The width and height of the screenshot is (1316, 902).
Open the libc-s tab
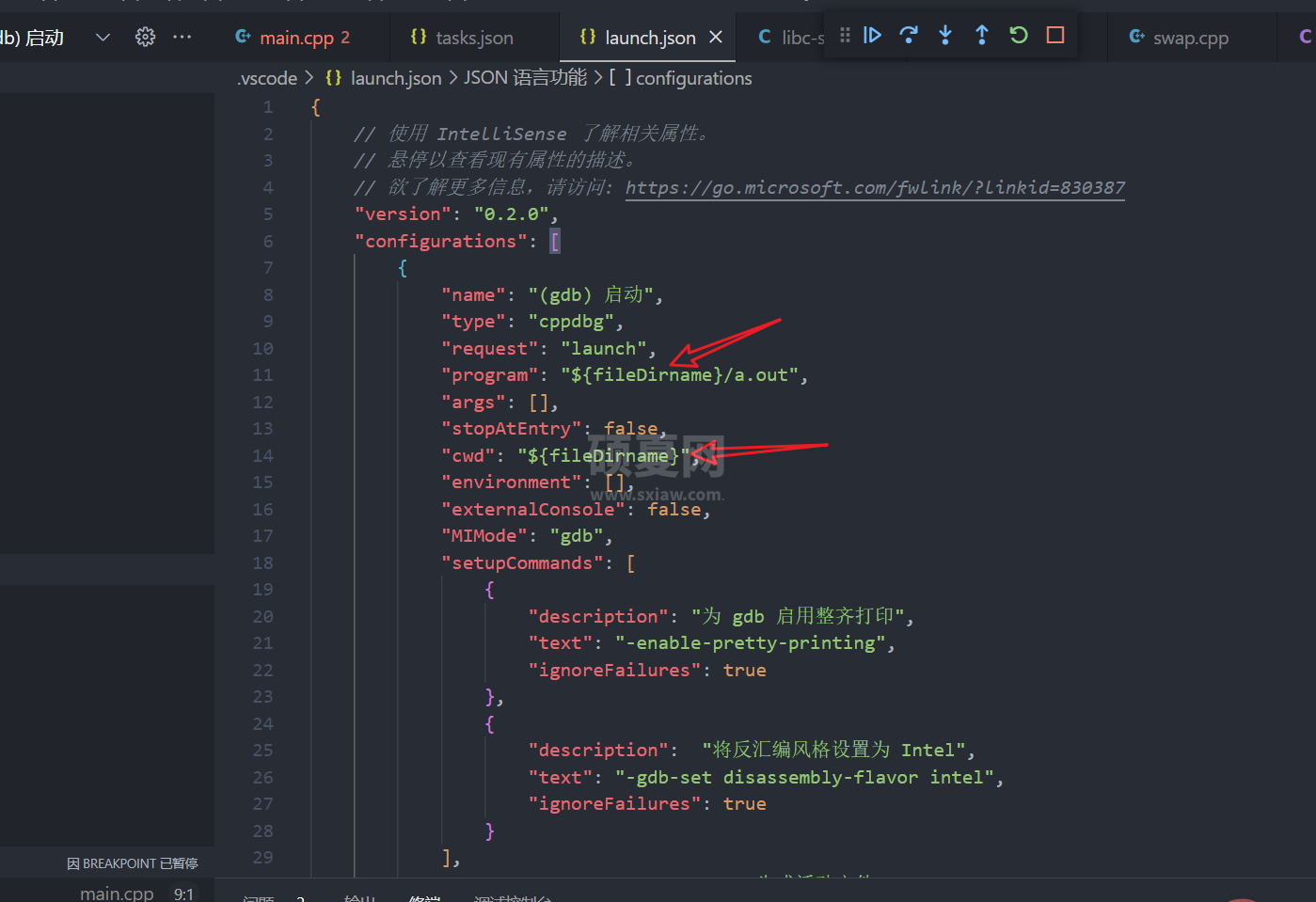(792, 38)
